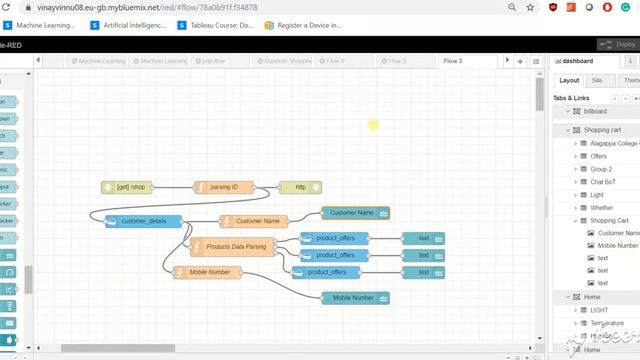Click the Mobile Number widget icon in sidebar

[x=591, y=246]
